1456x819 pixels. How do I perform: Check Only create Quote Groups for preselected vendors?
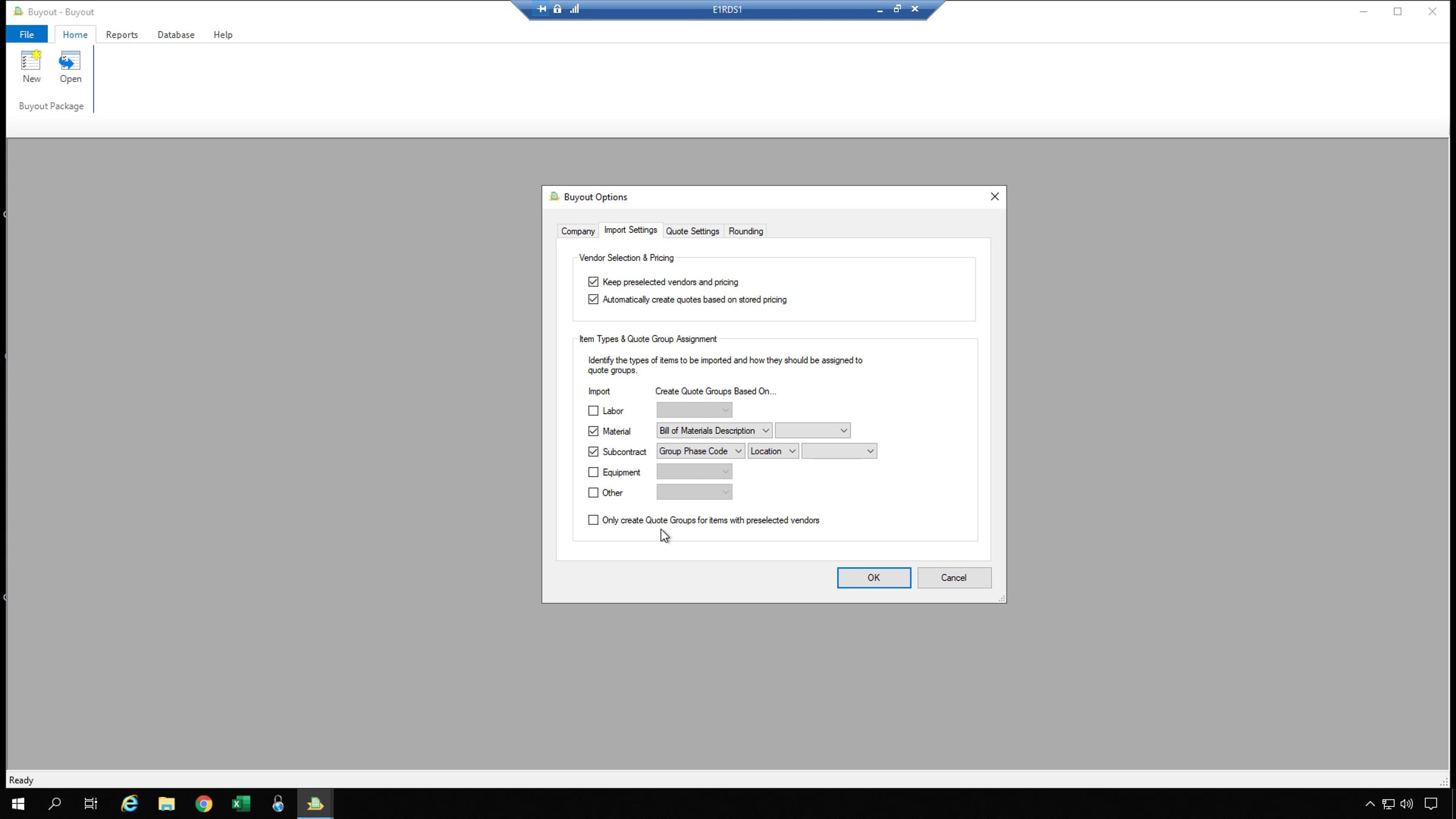[x=593, y=520]
